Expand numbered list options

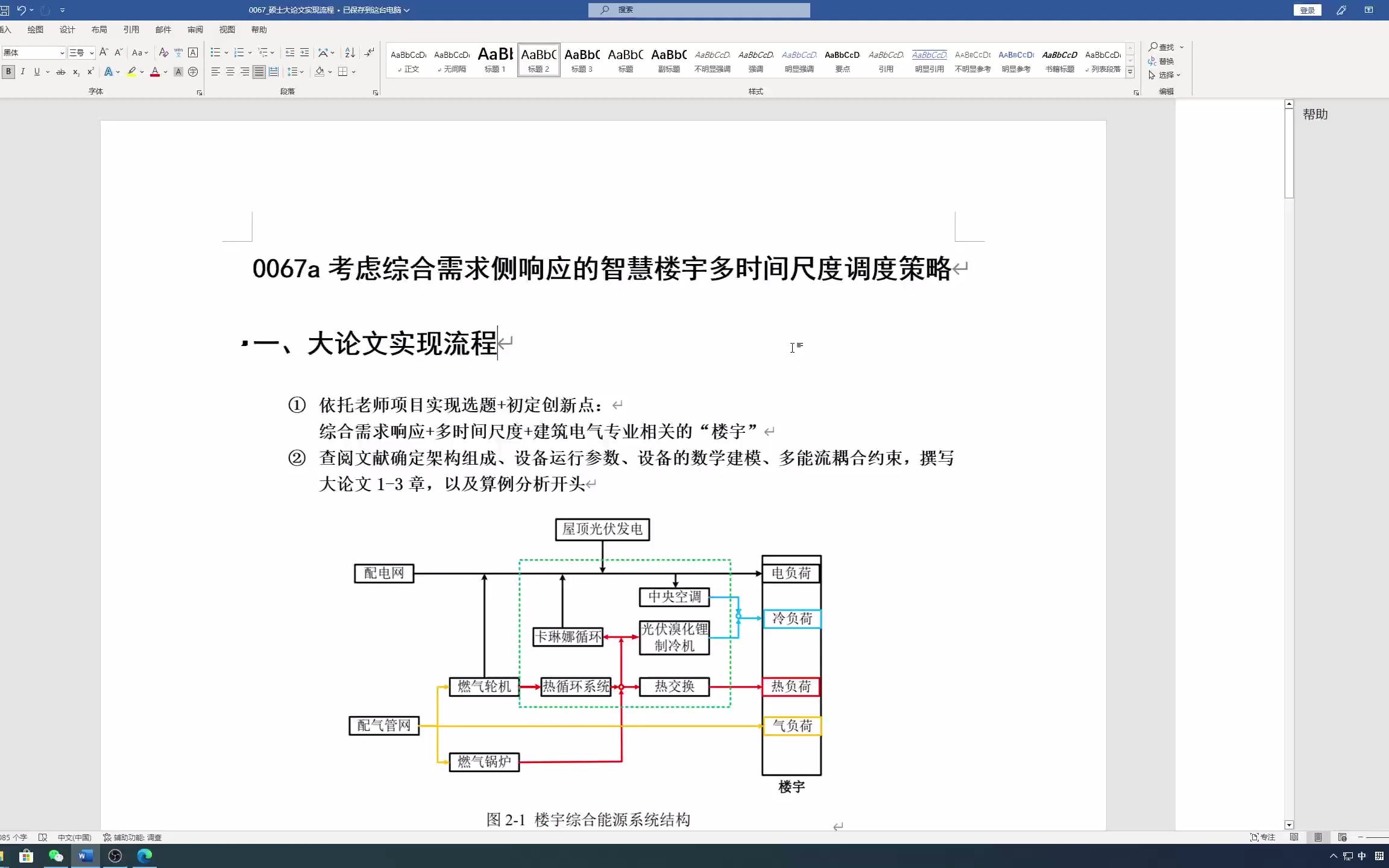(x=250, y=53)
